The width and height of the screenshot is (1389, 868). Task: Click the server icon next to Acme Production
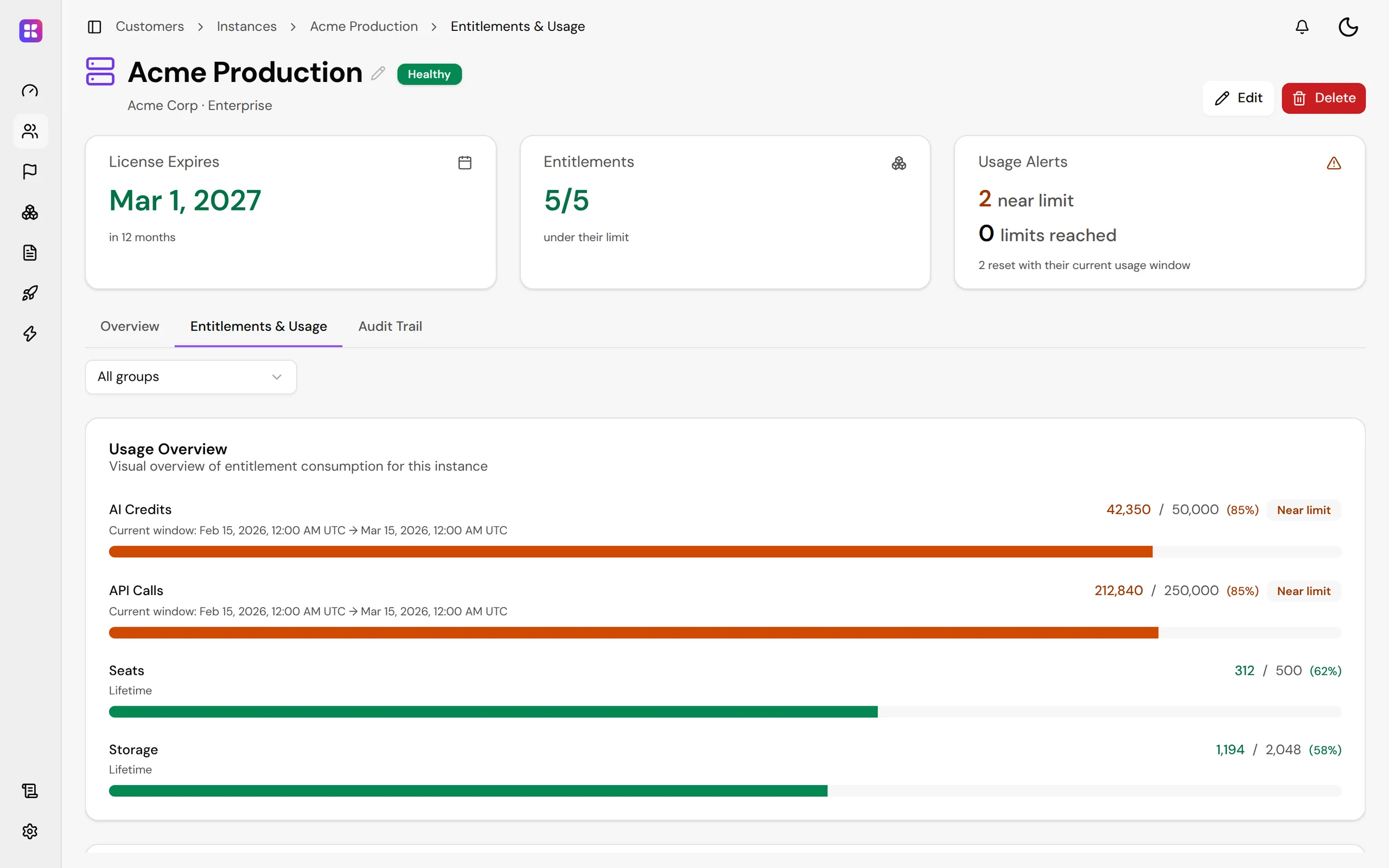point(100,71)
